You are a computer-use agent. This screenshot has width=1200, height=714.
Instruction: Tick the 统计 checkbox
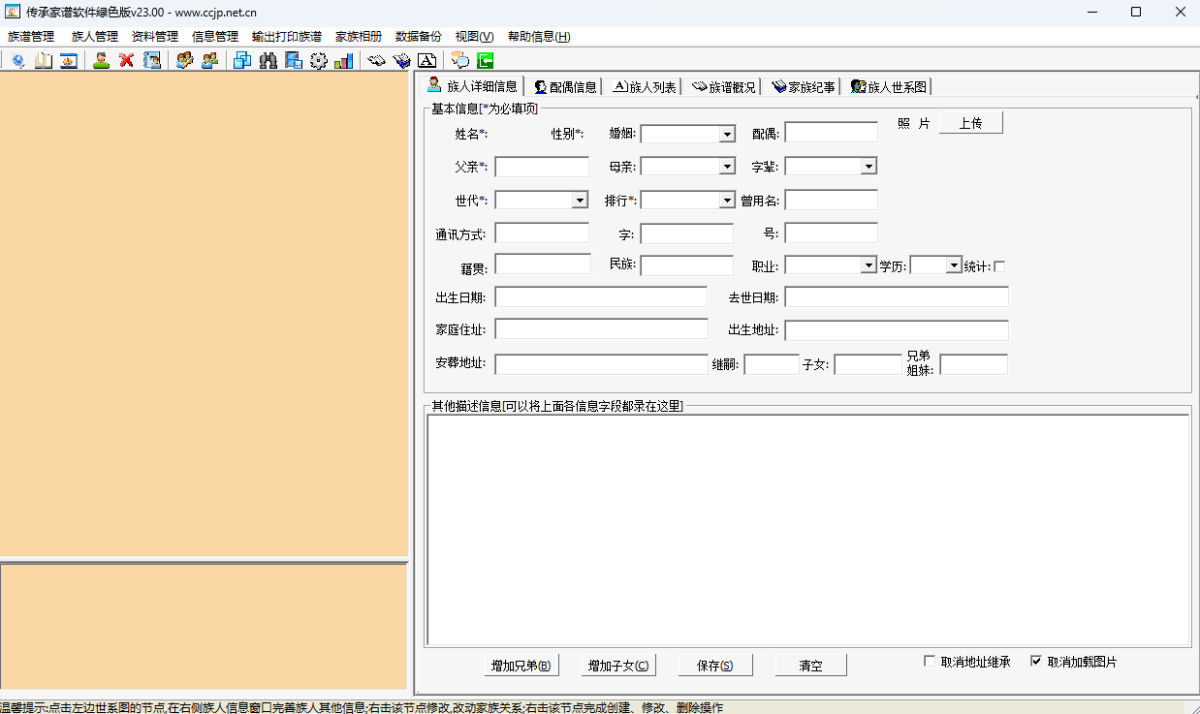[x=999, y=266]
